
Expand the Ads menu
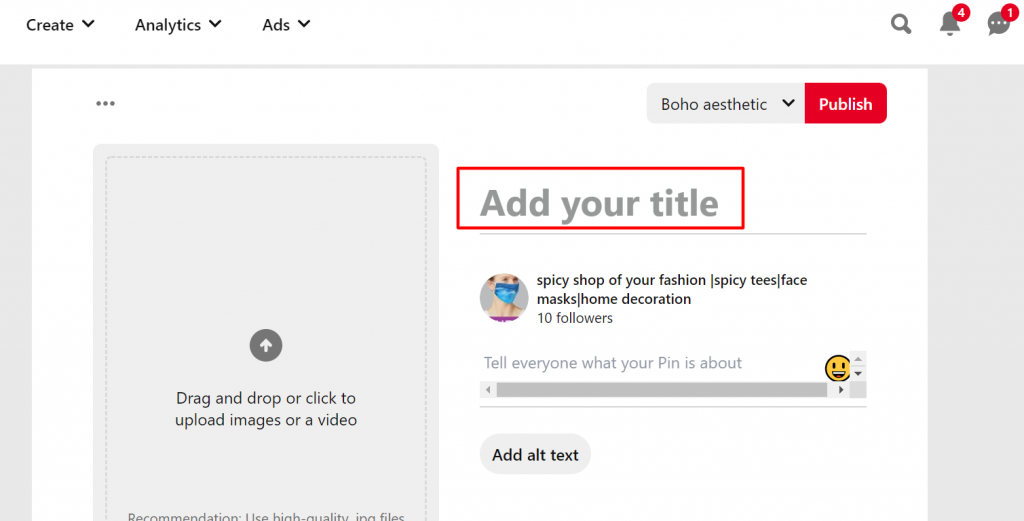(286, 24)
